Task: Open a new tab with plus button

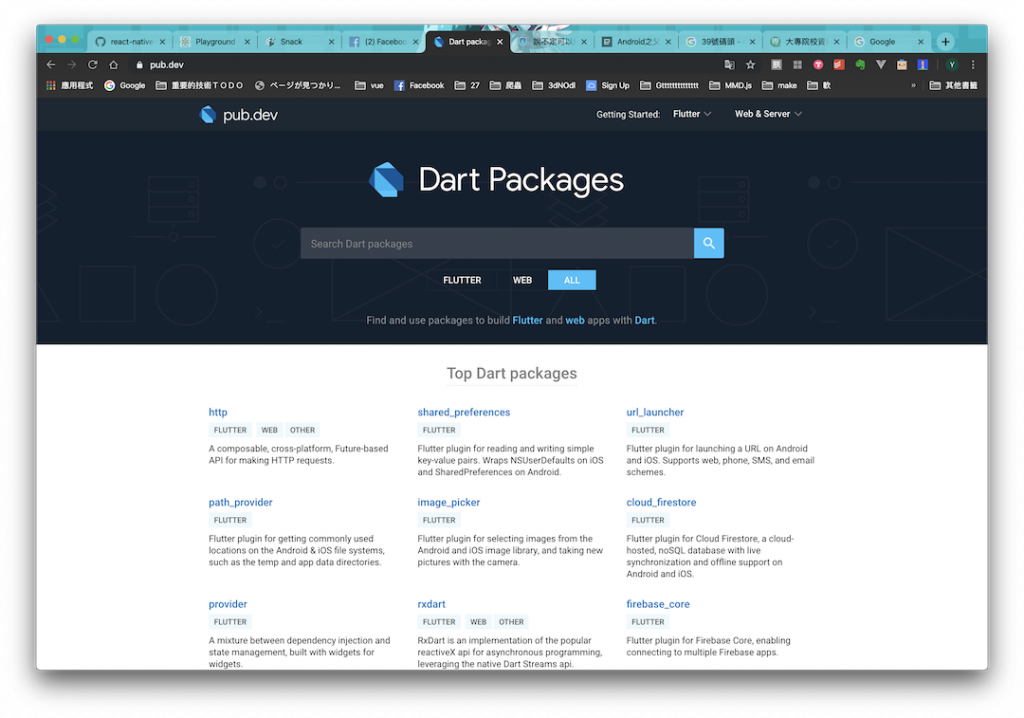Action: 945,42
